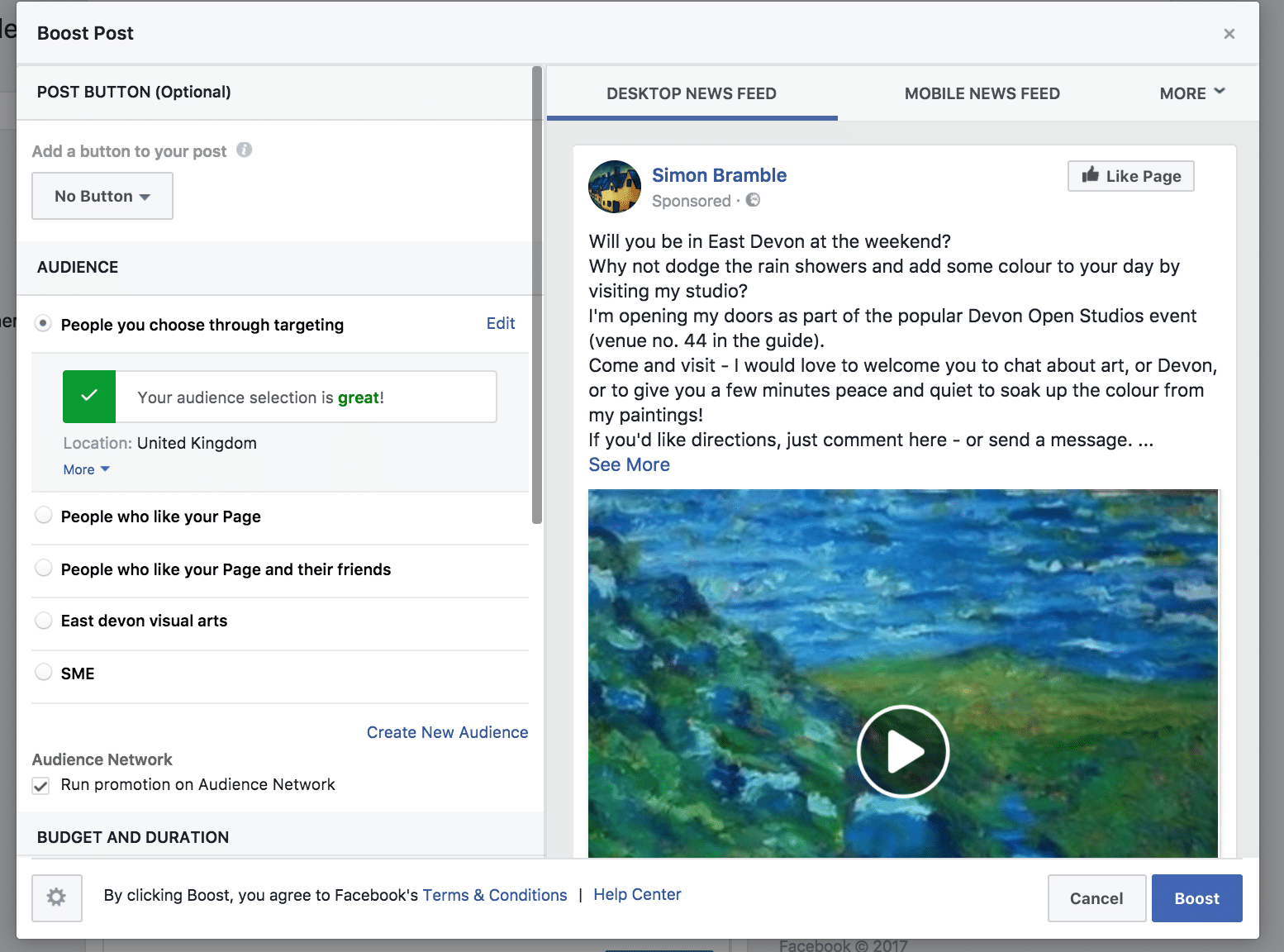Click the settings gear icon at dialog bottom
This screenshot has width=1284, height=952.
[x=56, y=897]
